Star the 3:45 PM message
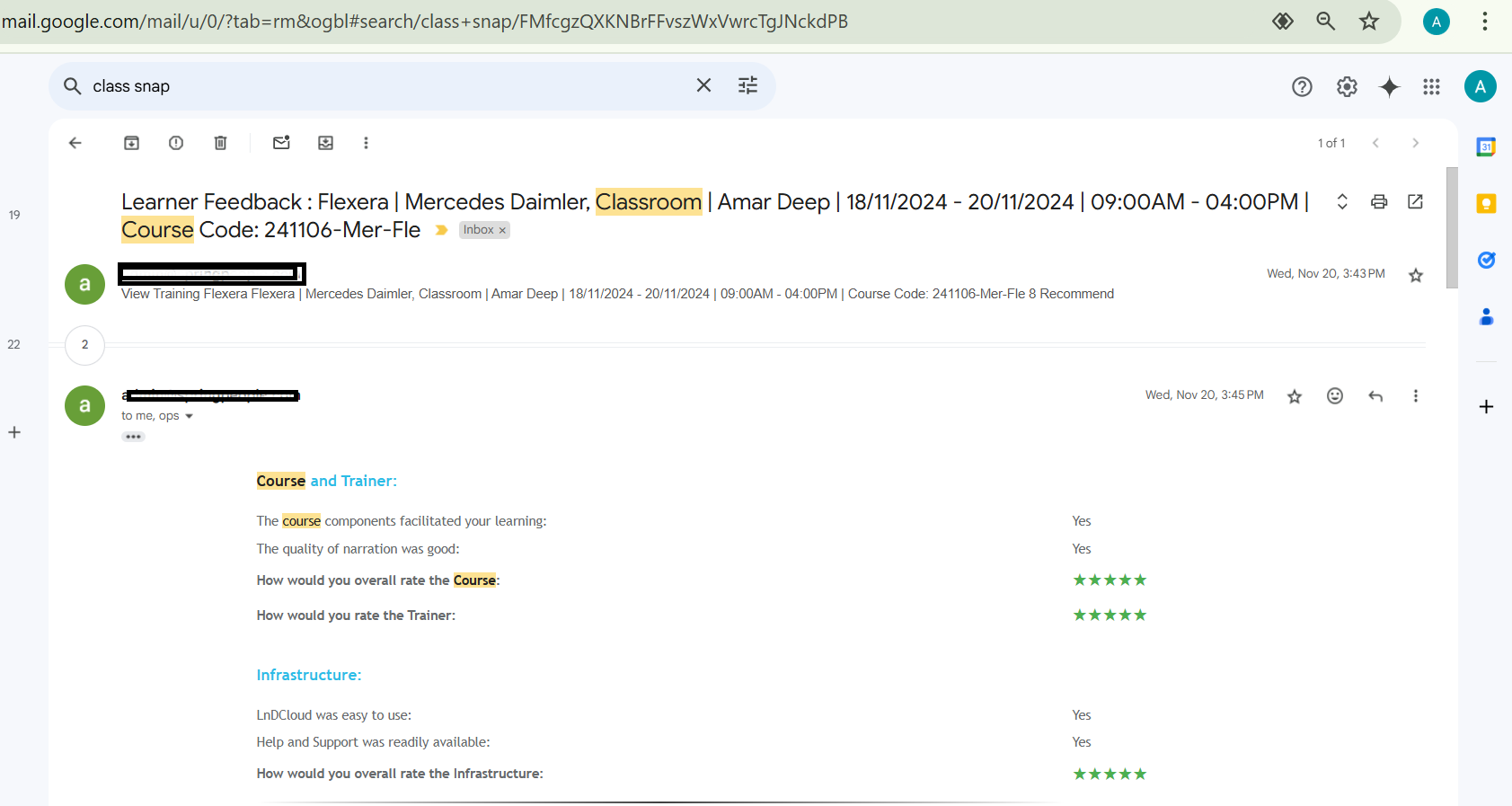The width and height of the screenshot is (1512, 806). (1295, 396)
